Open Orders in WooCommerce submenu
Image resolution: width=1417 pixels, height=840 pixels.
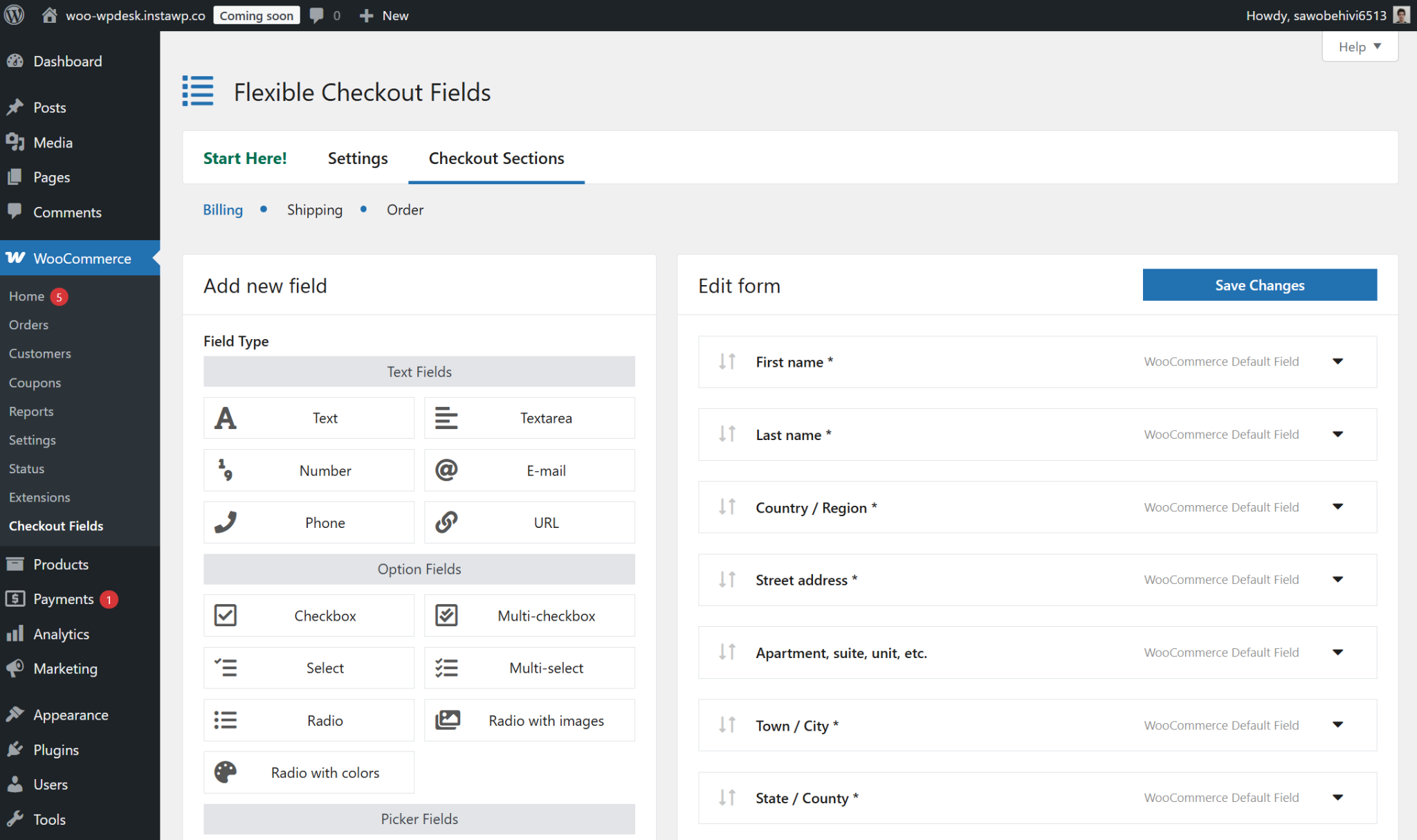(x=28, y=325)
